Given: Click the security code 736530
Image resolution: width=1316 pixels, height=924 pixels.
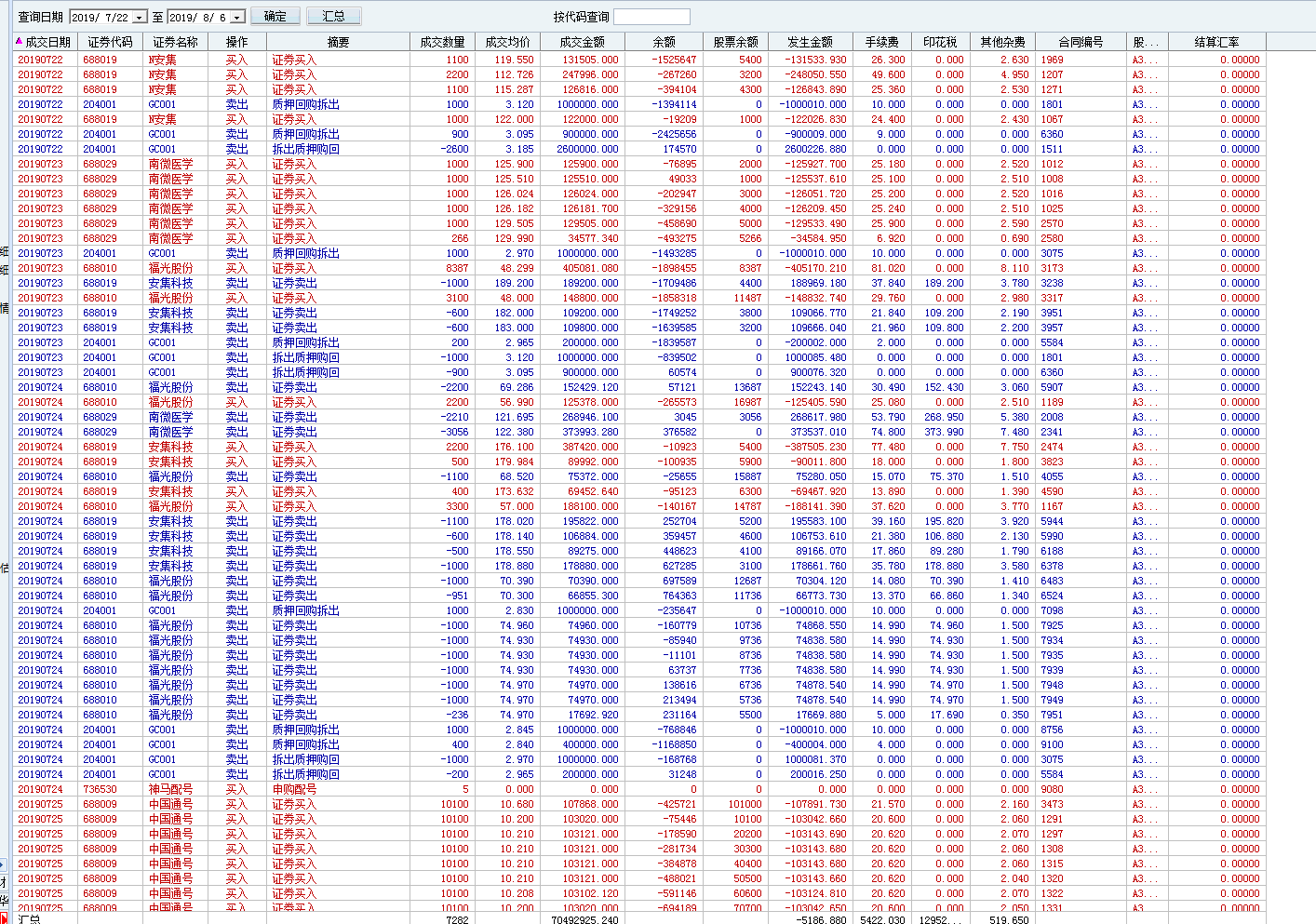Looking at the screenshot, I should click(100, 789).
